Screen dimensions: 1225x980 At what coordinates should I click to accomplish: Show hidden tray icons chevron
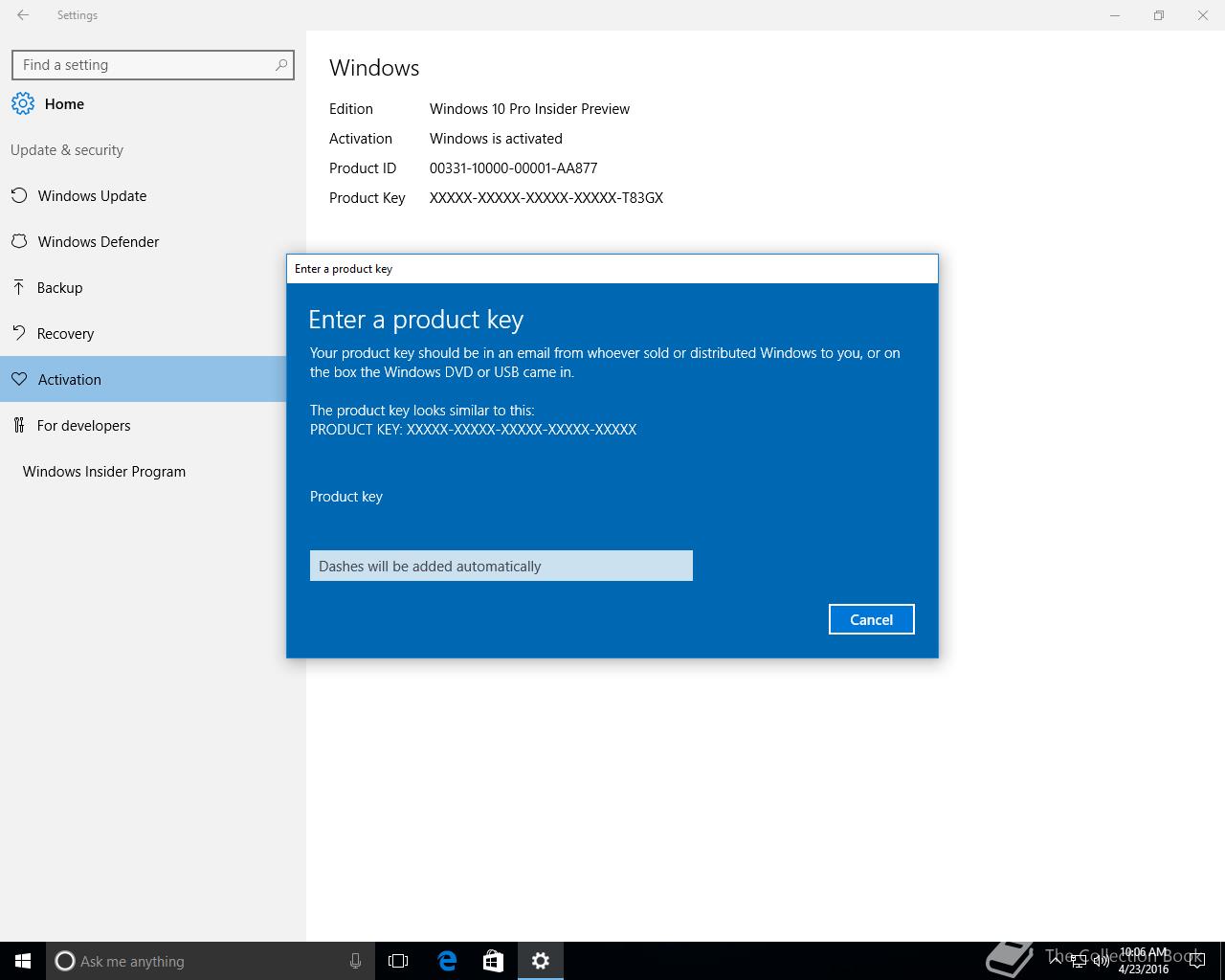click(1056, 961)
